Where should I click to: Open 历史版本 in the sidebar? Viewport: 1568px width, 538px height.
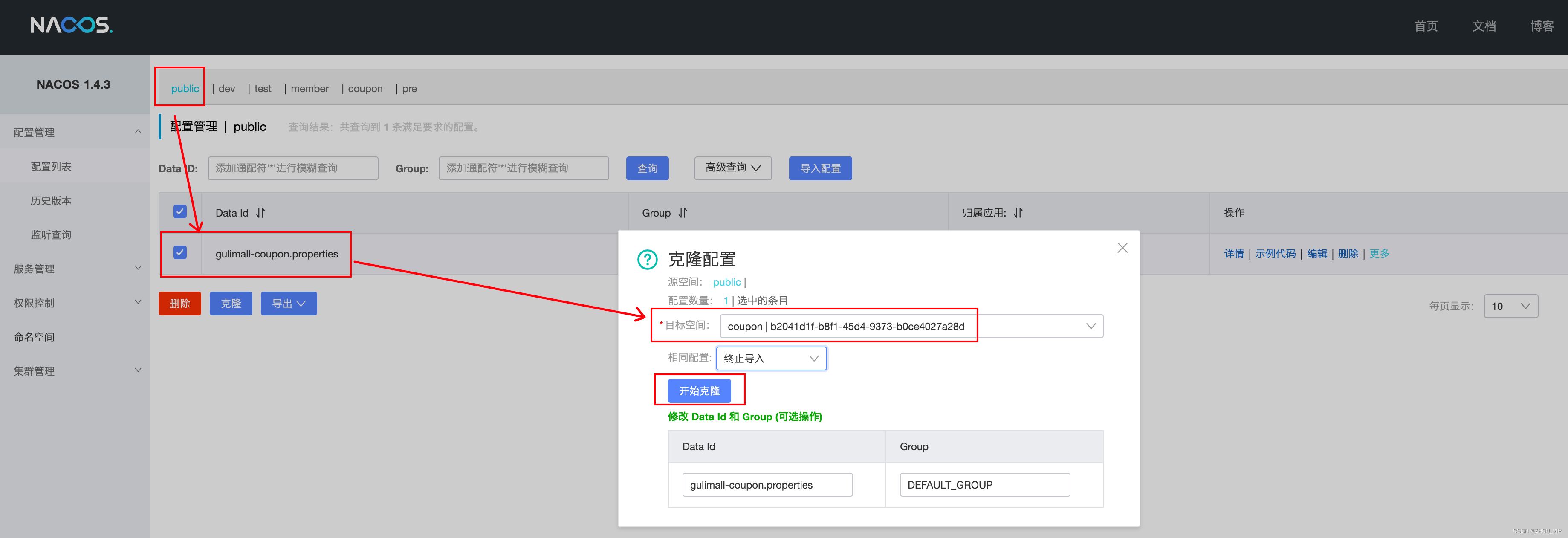pos(51,201)
